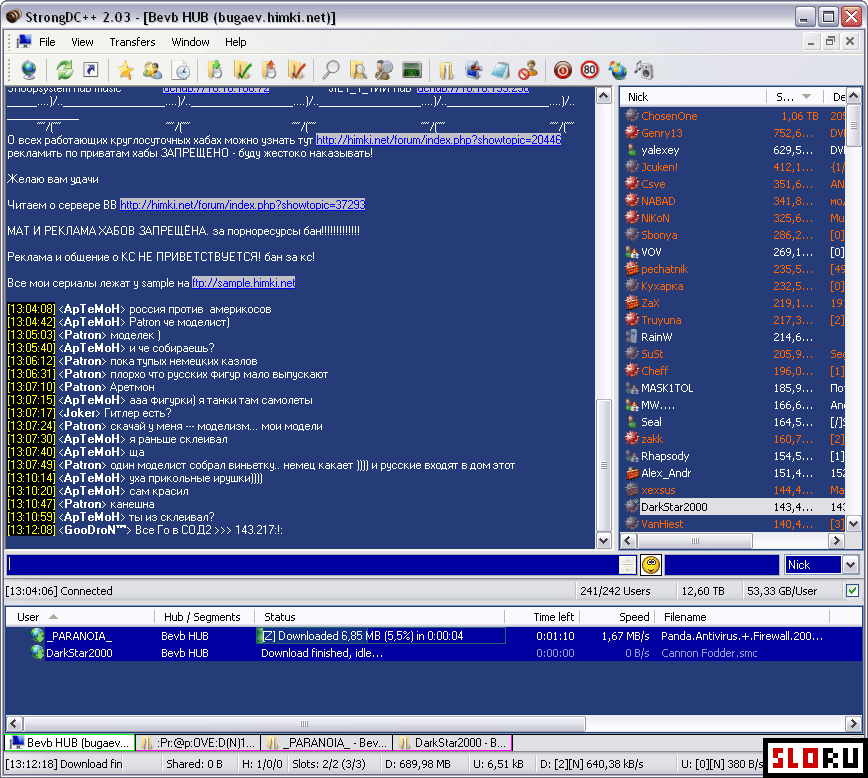
Task: Open Network Statistics green monitor icon
Action: [x=412, y=70]
